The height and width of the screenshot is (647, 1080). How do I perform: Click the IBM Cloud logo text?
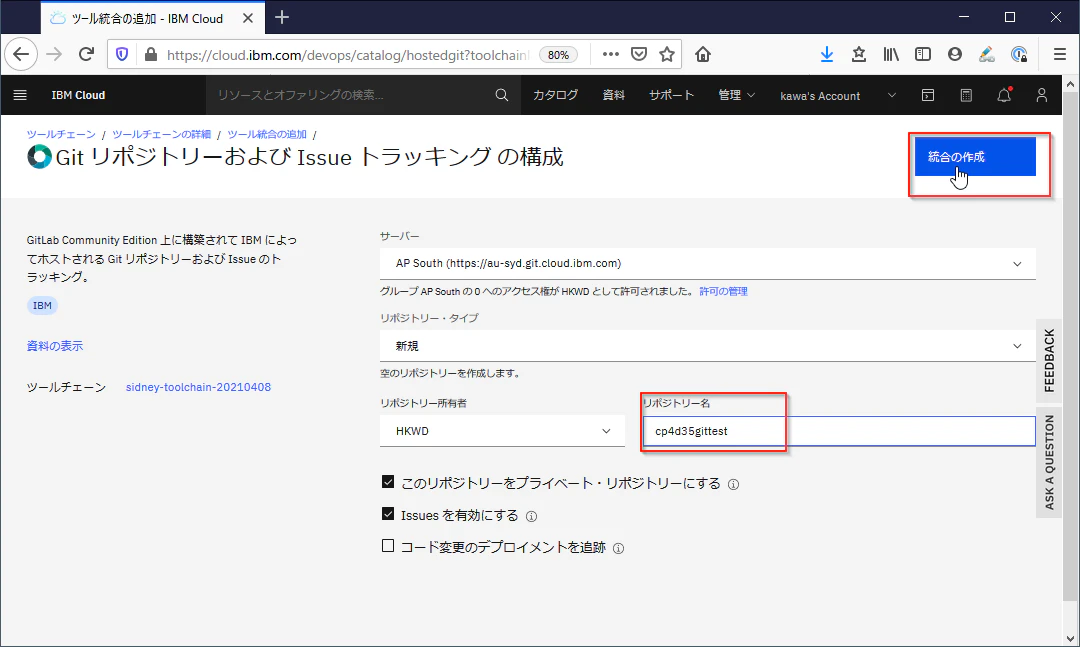click(78, 95)
